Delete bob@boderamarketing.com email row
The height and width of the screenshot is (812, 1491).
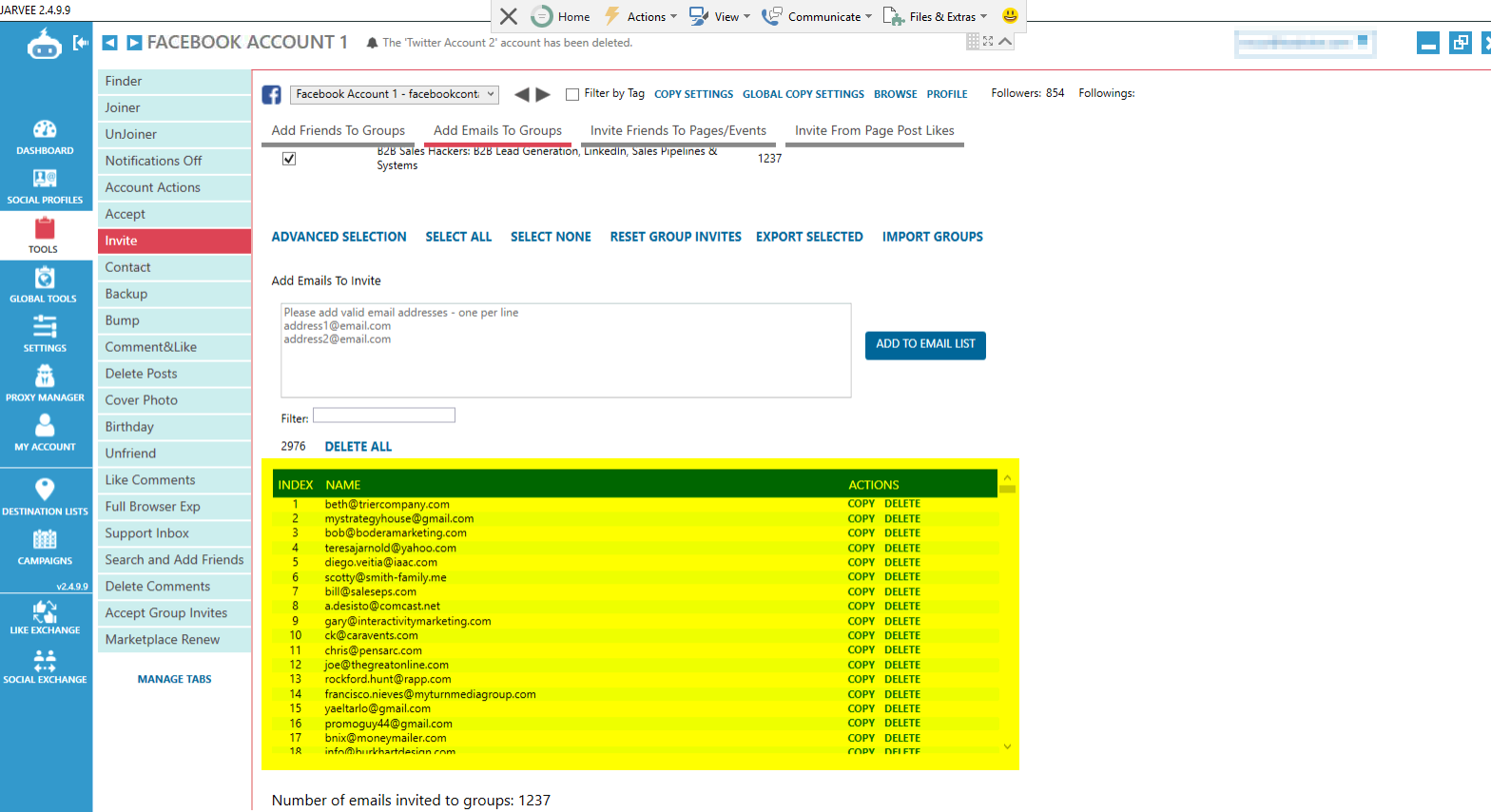[x=902, y=533]
